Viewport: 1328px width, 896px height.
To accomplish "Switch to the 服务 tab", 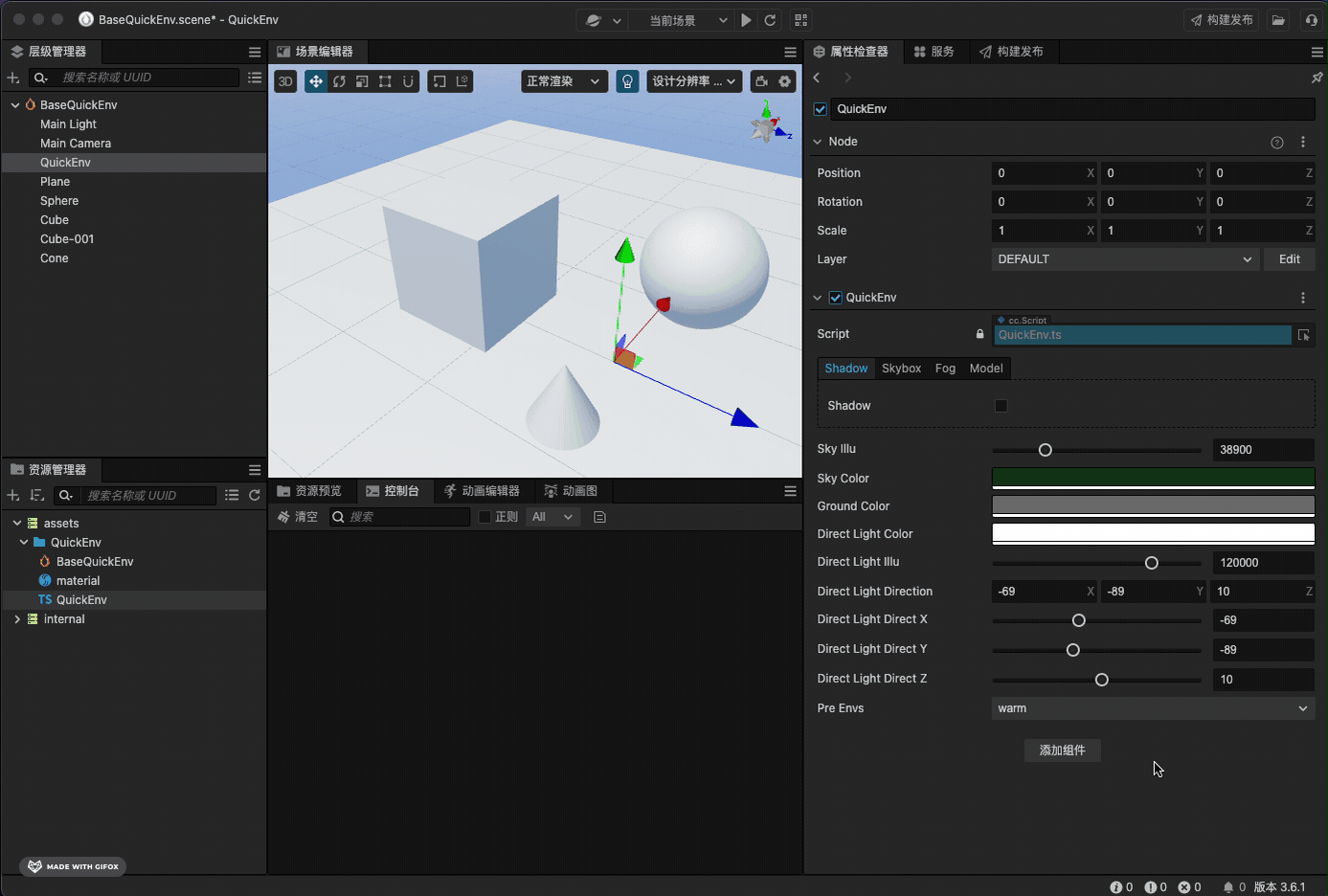I will point(934,52).
